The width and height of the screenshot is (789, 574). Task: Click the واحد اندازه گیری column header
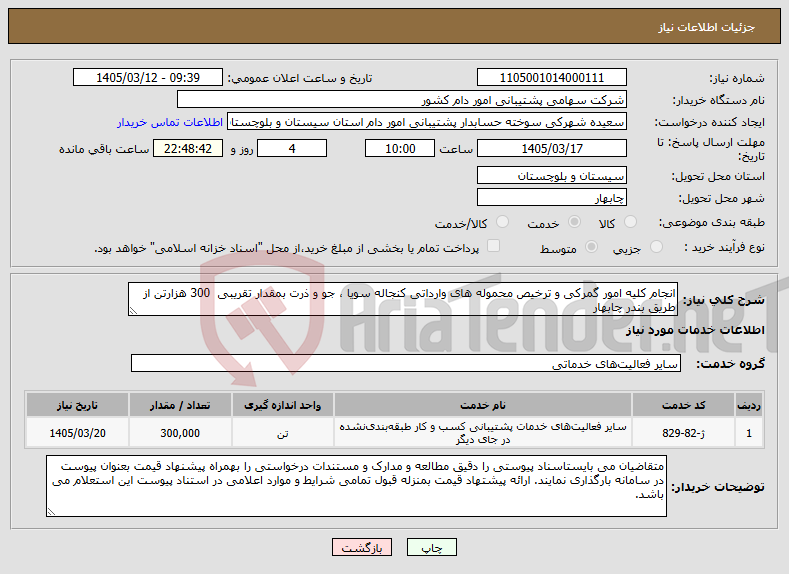click(282, 405)
